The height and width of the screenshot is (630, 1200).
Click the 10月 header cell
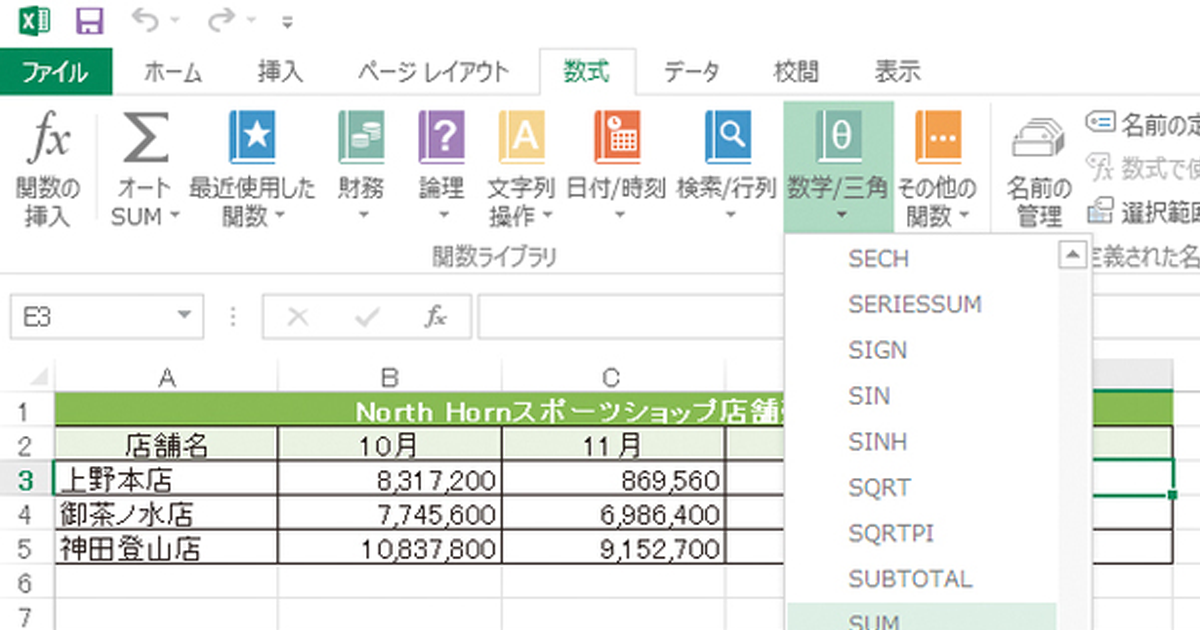tap(390, 445)
